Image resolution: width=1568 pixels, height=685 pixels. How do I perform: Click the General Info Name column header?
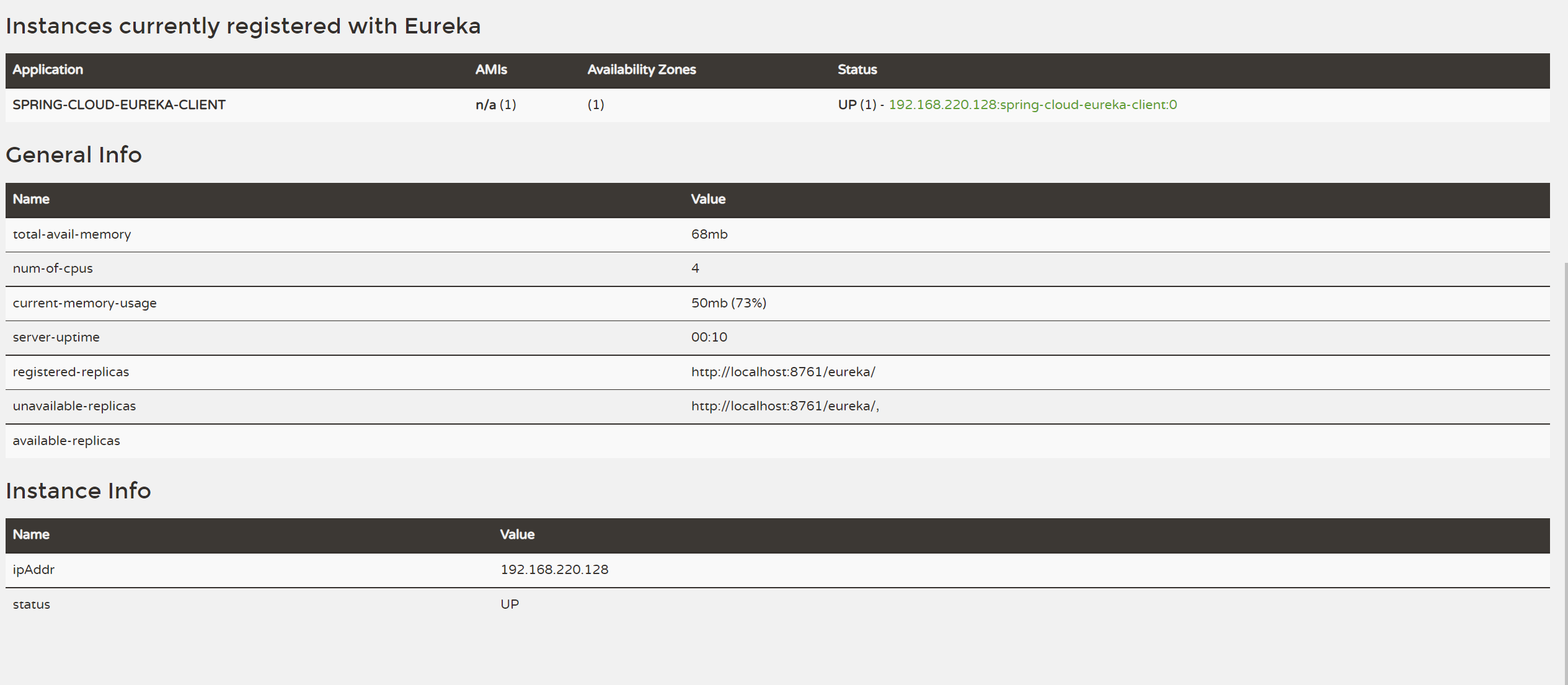click(x=31, y=199)
